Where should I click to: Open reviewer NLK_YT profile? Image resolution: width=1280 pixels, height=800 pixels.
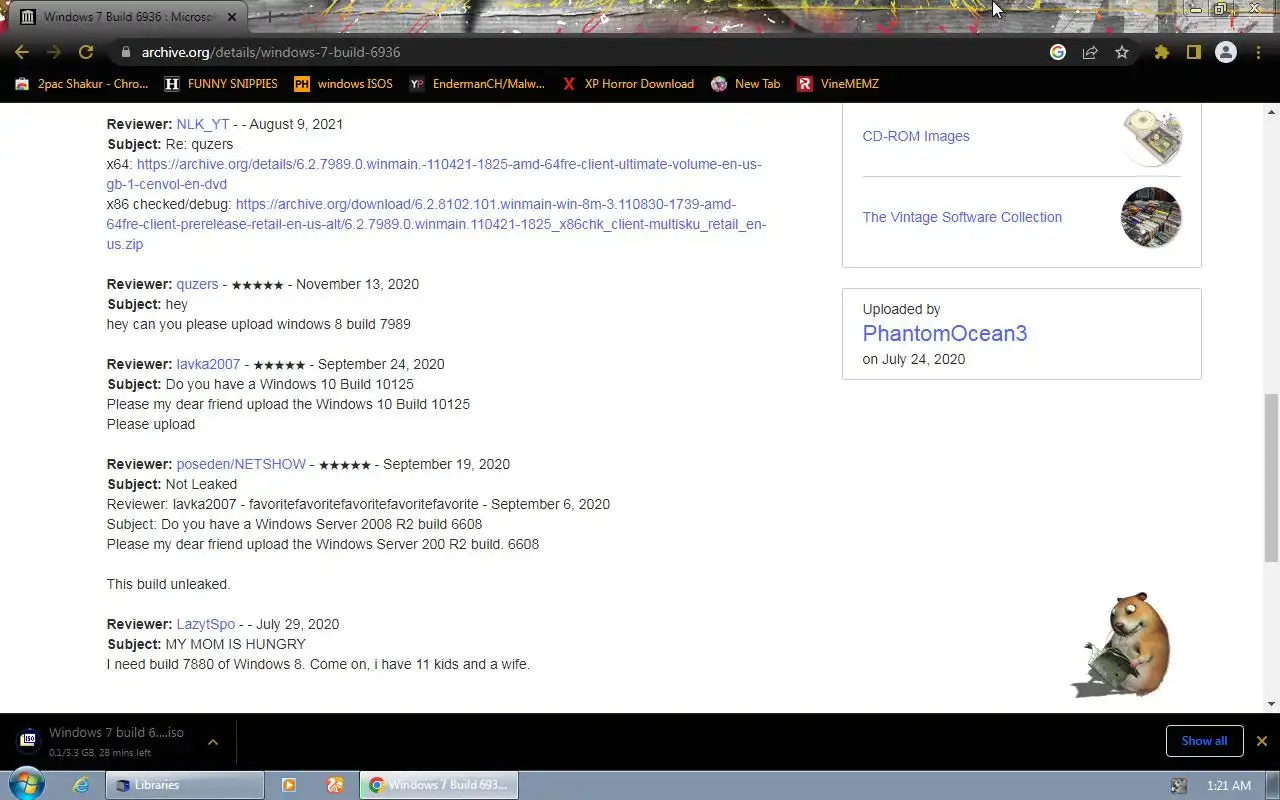(x=203, y=124)
